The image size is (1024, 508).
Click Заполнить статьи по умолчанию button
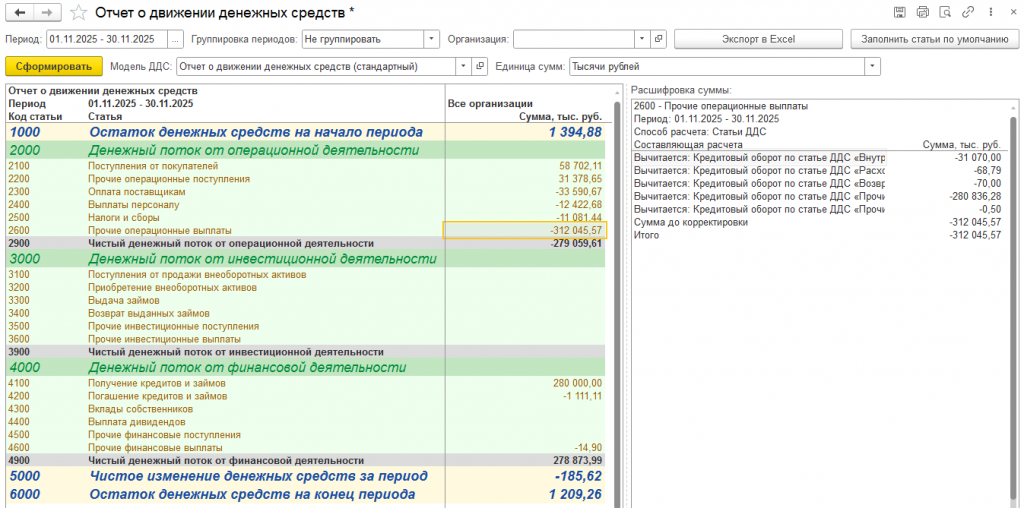[935, 39]
